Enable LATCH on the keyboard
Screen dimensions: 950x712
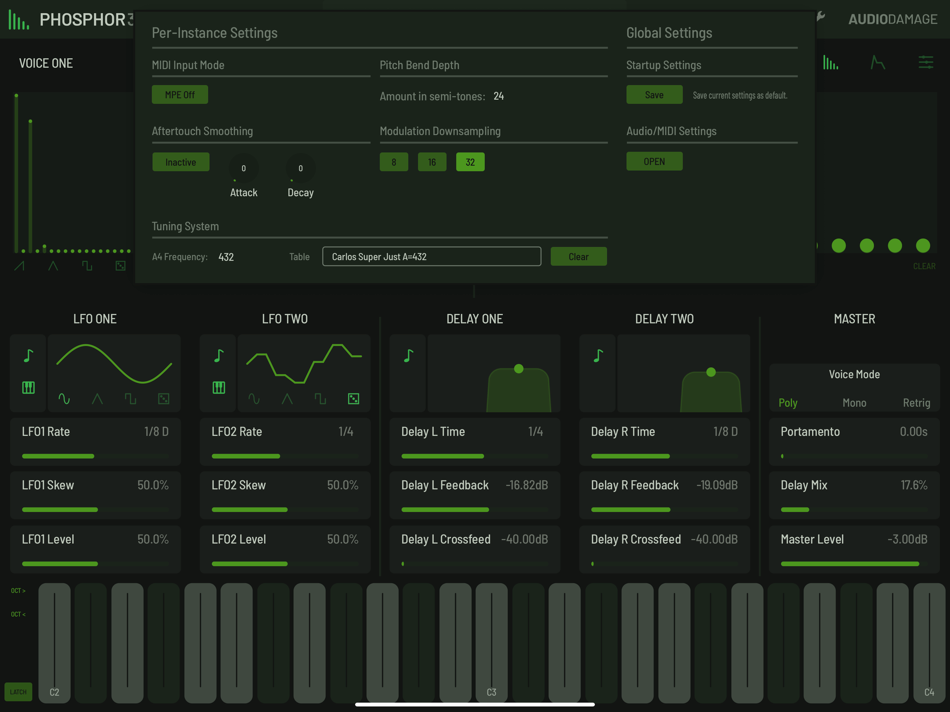pyautogui.click(x=16, y=691)
